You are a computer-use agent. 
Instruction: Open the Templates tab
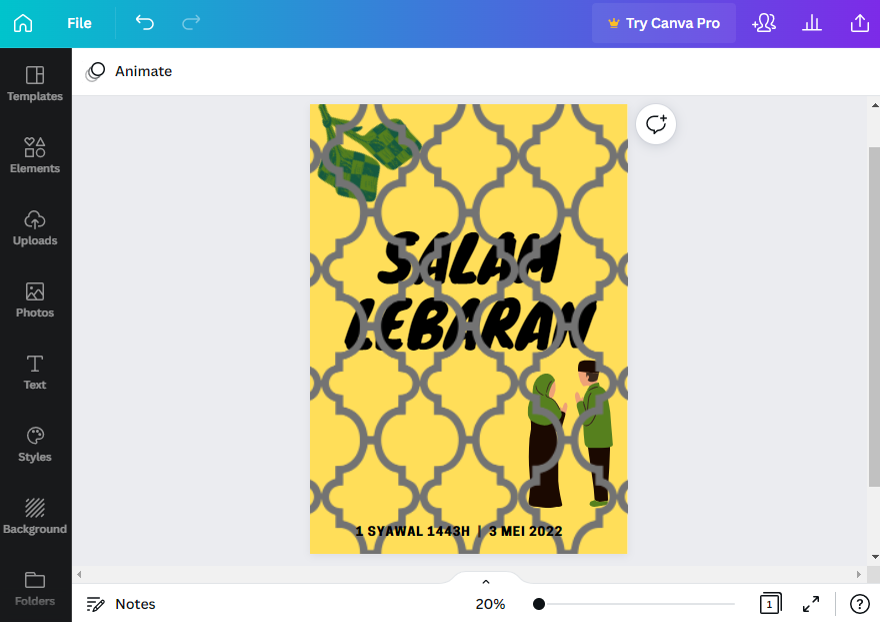tap(35, 84)
